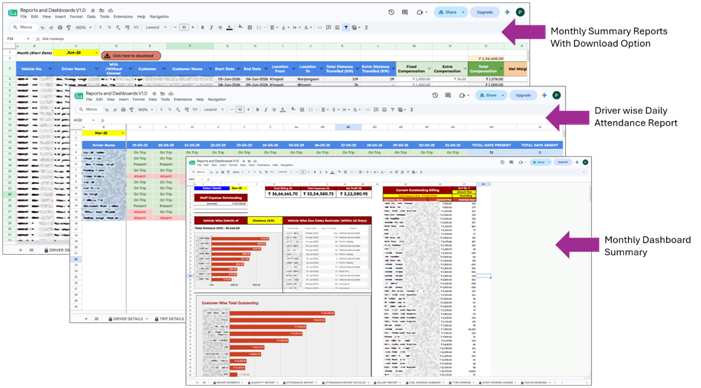Open account avatar in the Dashboard Summary window
This screenshot has height=388, width=701.
pyautogui.click(x=585, y=162)
